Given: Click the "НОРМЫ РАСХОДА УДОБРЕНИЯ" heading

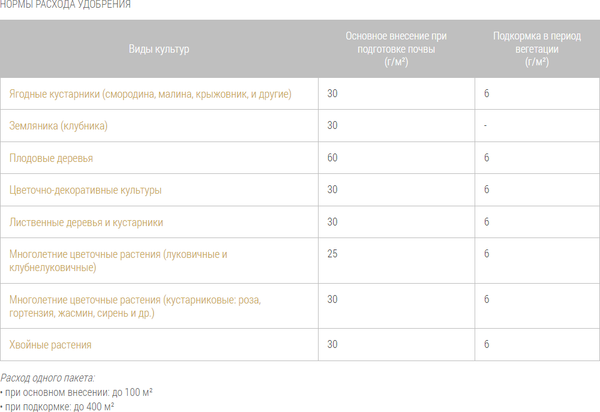Looking at the screenshot, I should point(65,6).
